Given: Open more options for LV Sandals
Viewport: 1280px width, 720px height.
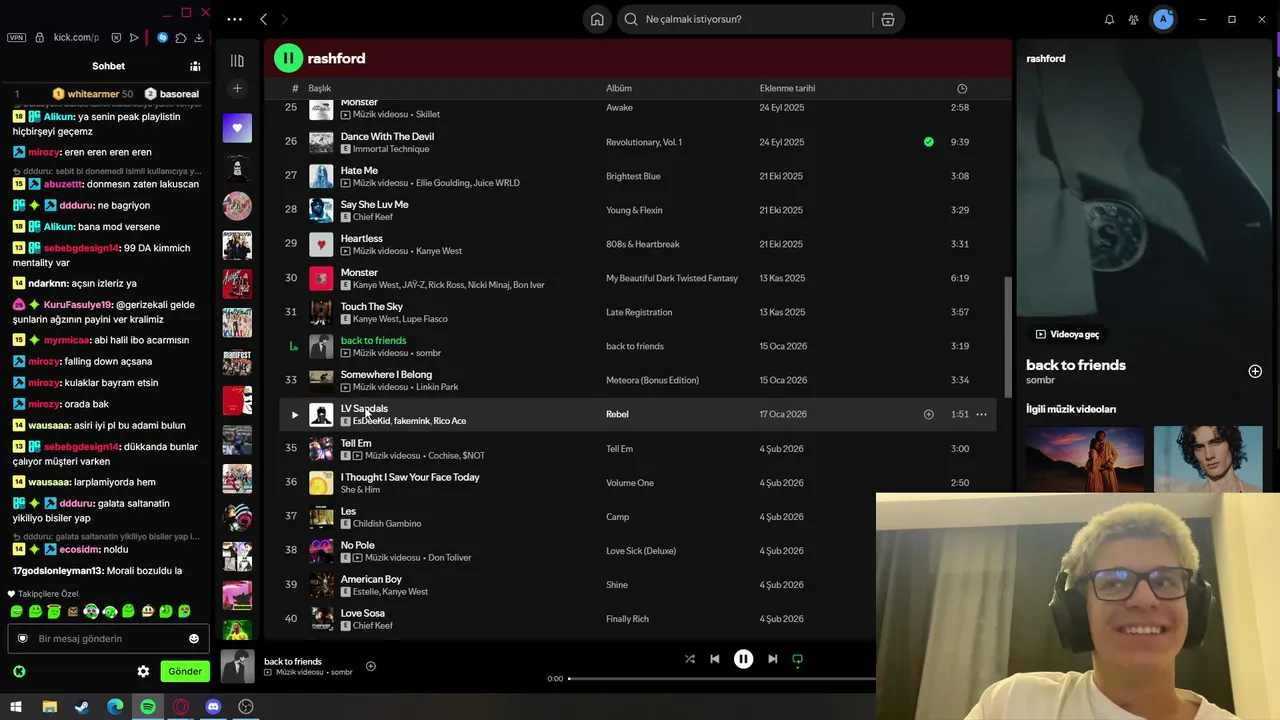Looking at the screenshot, I should click(981, 414).
